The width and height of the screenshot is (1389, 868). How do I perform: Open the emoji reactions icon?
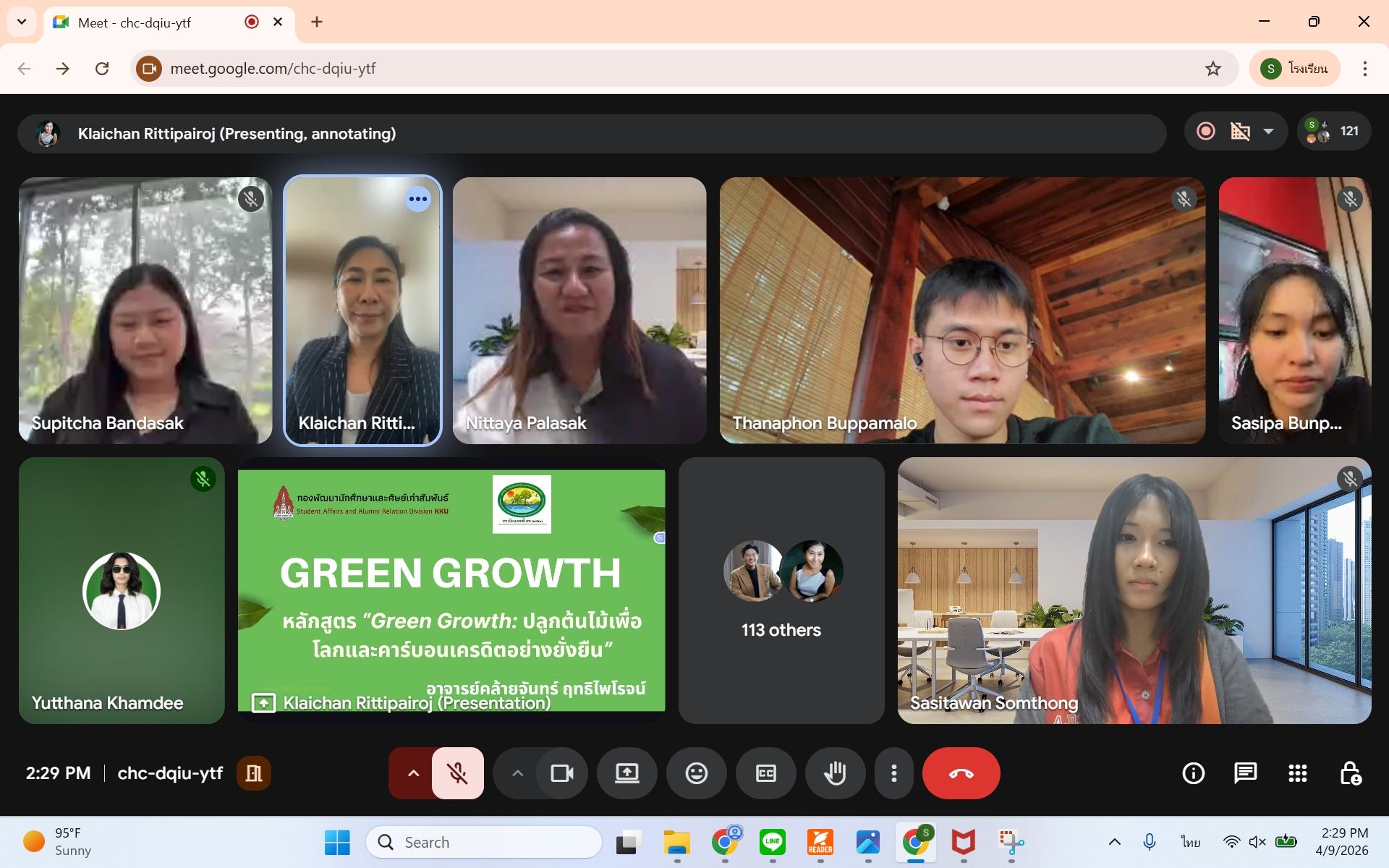696,773
